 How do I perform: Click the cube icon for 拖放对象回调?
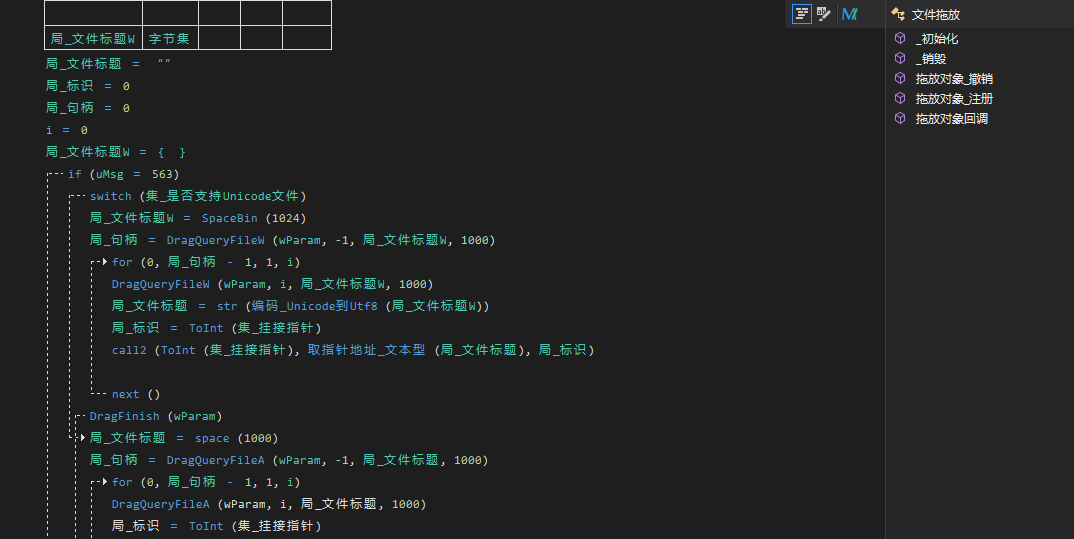coord(900,118)
